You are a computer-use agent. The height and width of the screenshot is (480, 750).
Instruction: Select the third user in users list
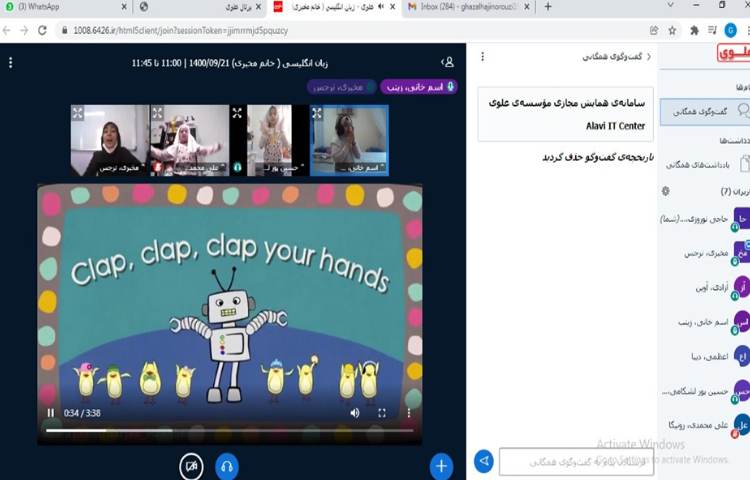coord(704,287)
